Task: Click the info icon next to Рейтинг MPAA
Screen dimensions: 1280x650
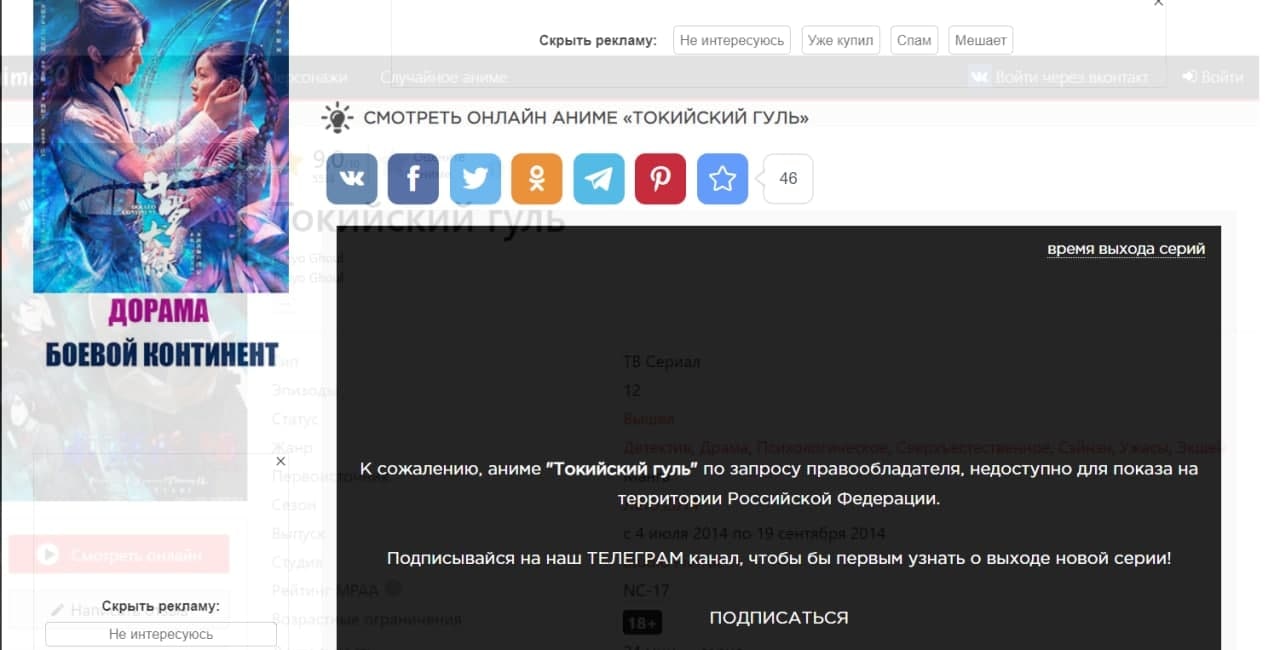Action: point(394,589)
